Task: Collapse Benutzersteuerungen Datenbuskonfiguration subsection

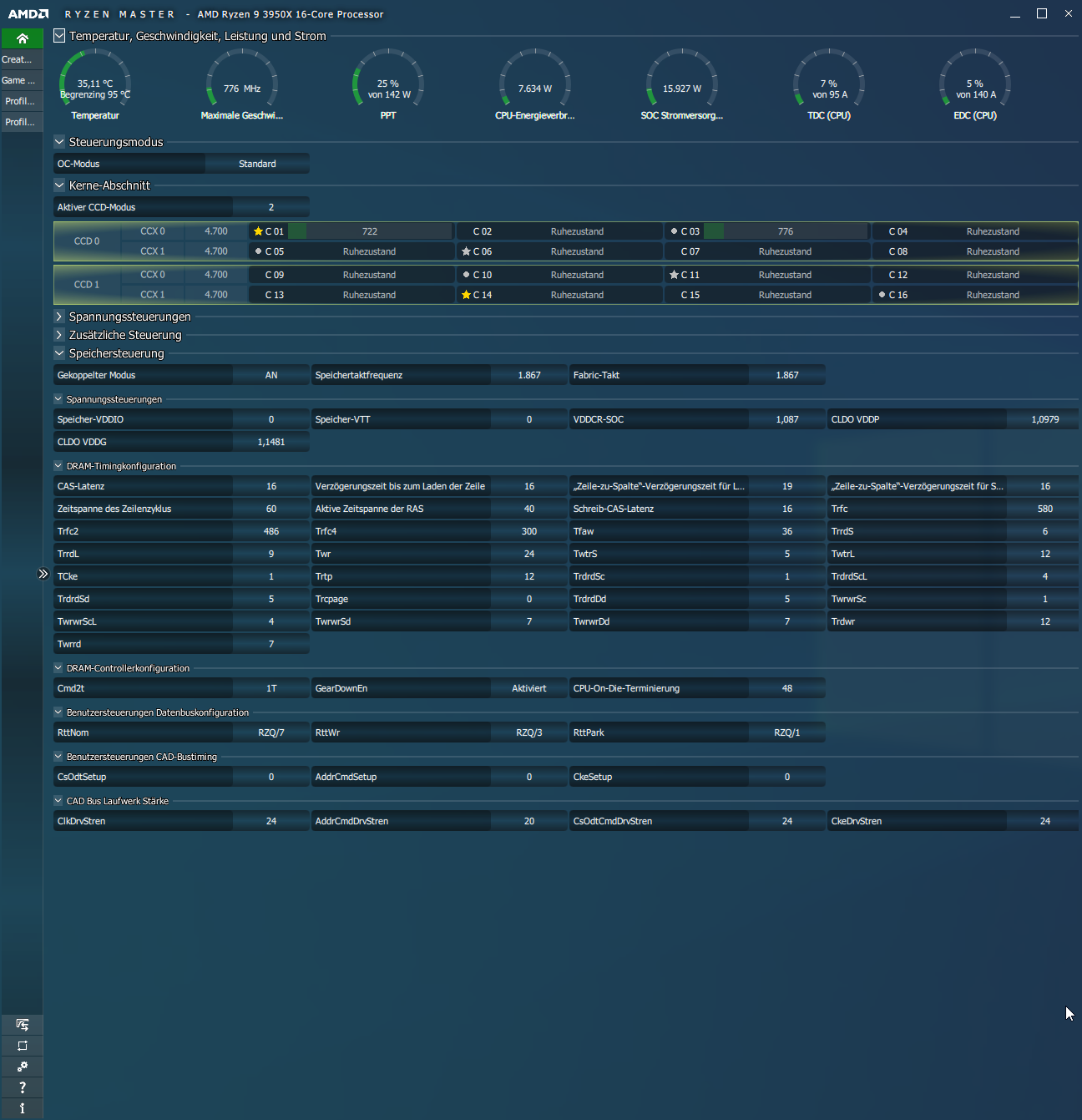Action: tap(58, 712)
